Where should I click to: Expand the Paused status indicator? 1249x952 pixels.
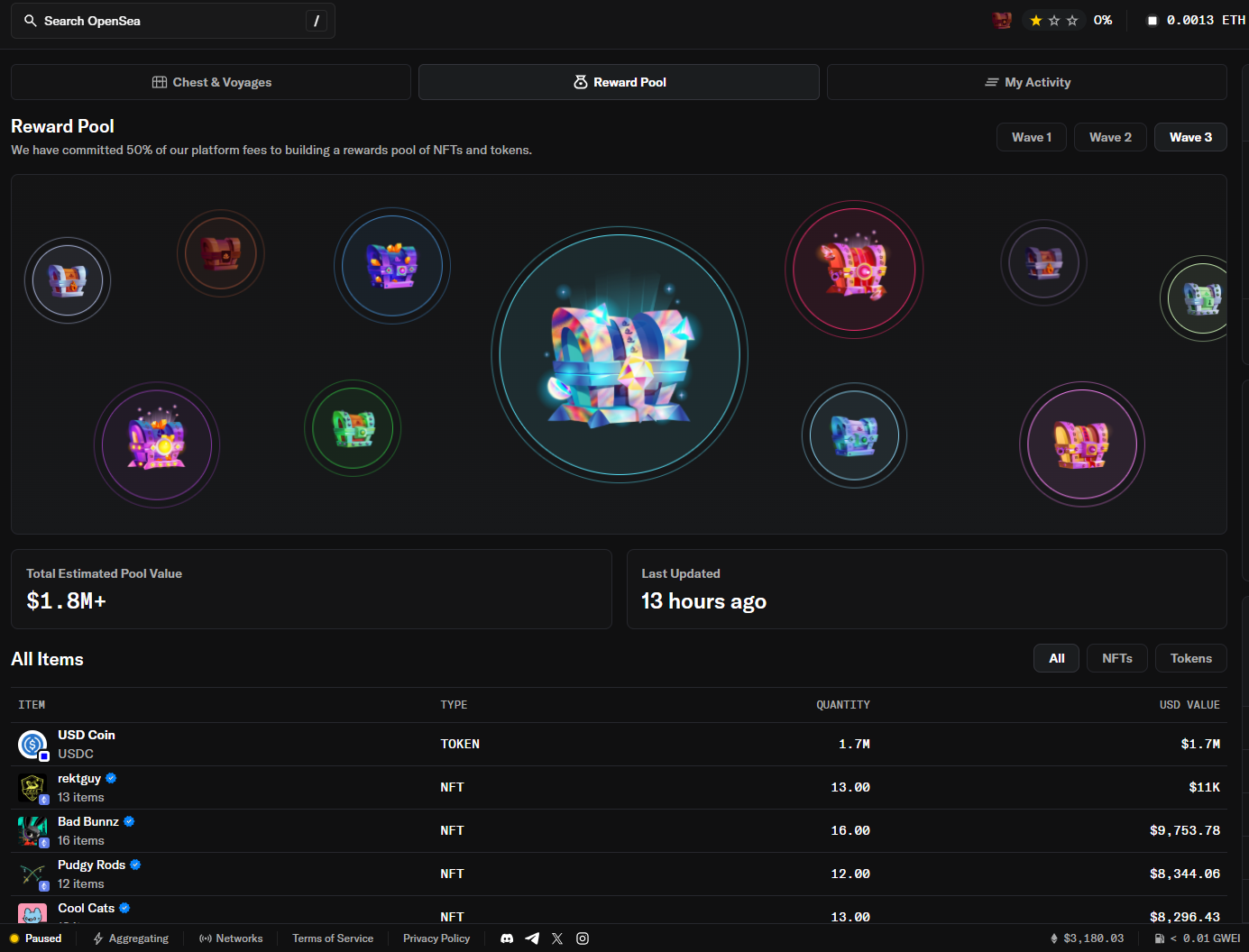click(36, 938)
